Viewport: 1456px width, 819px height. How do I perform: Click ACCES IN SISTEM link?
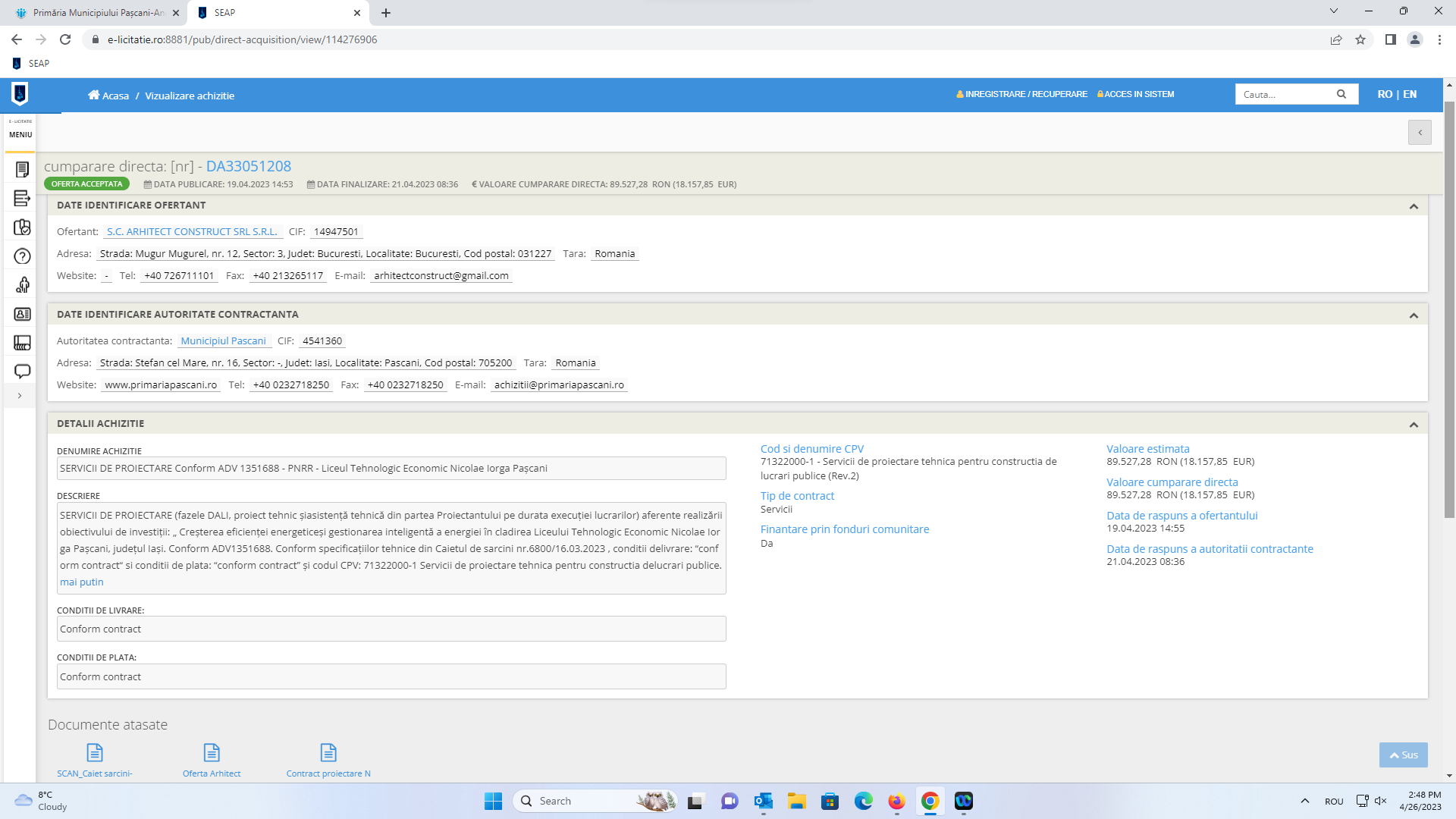(1135, 94)
